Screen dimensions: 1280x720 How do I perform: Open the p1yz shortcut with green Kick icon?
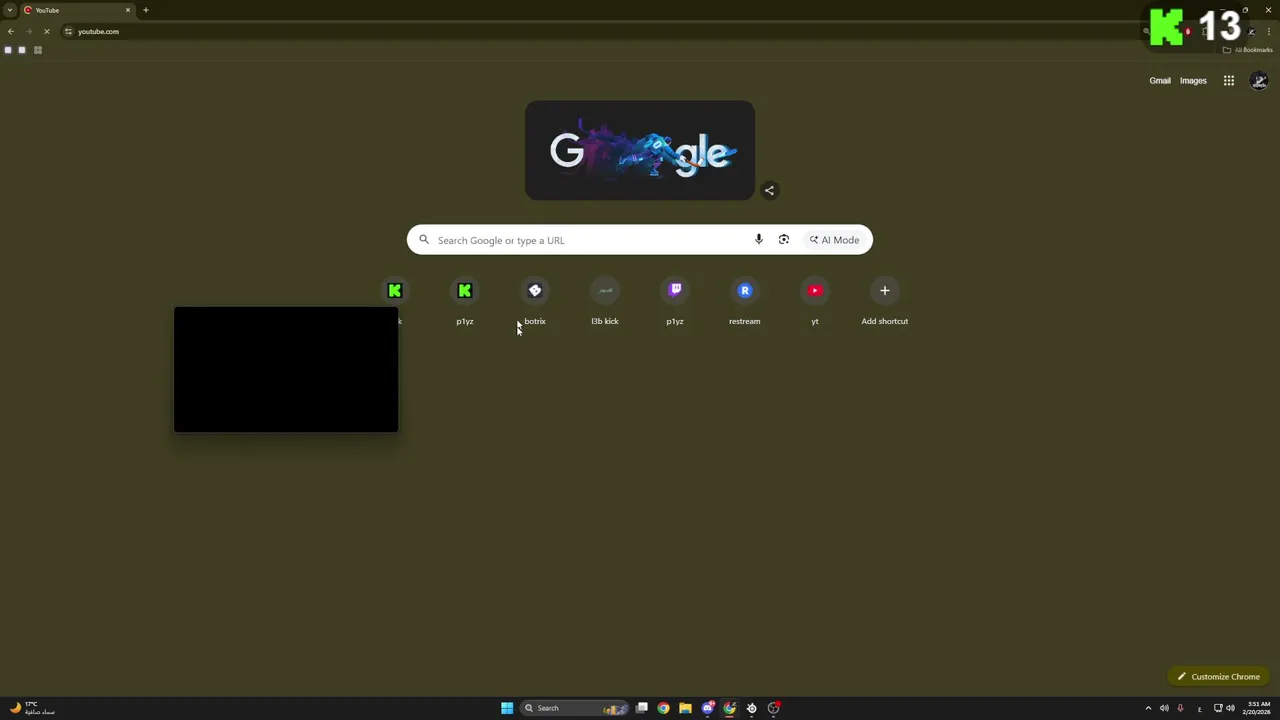pos(465,301)
